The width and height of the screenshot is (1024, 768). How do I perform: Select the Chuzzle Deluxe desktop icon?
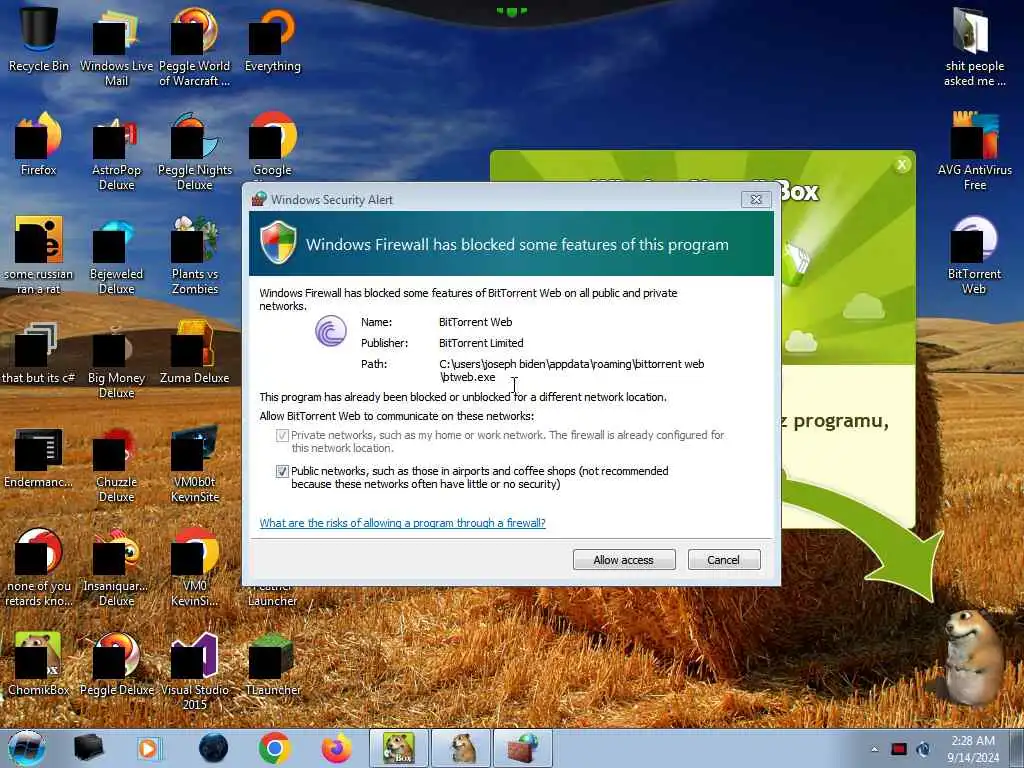tap(116, 464)
